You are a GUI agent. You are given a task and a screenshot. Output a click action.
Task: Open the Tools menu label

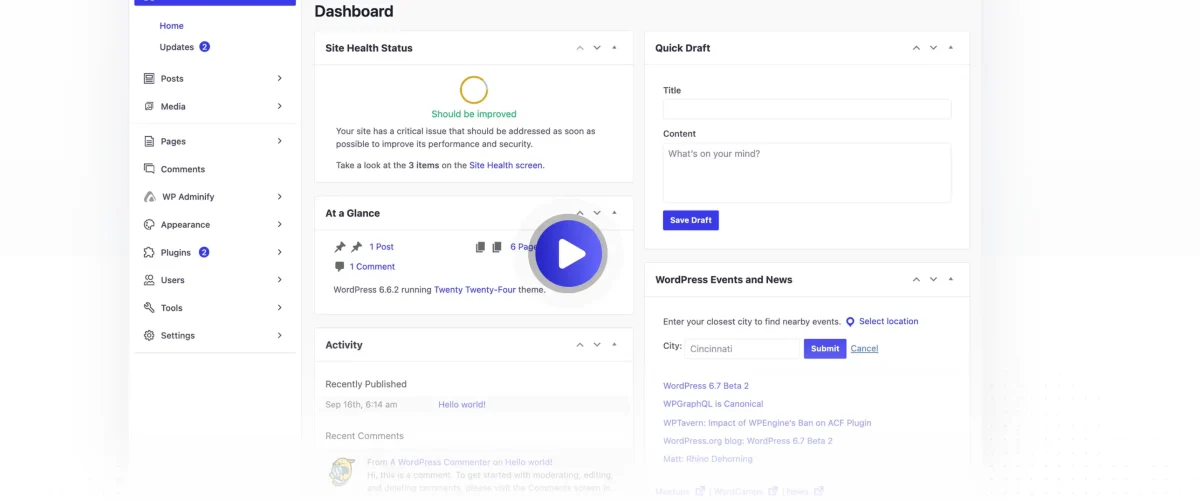point(172,308)
